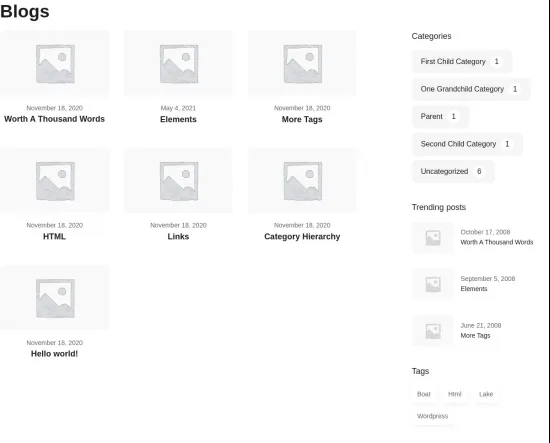Click trending Elements post title
This screenshot has width=550, height=443.
pyautogui.click(x=474, y=289)
